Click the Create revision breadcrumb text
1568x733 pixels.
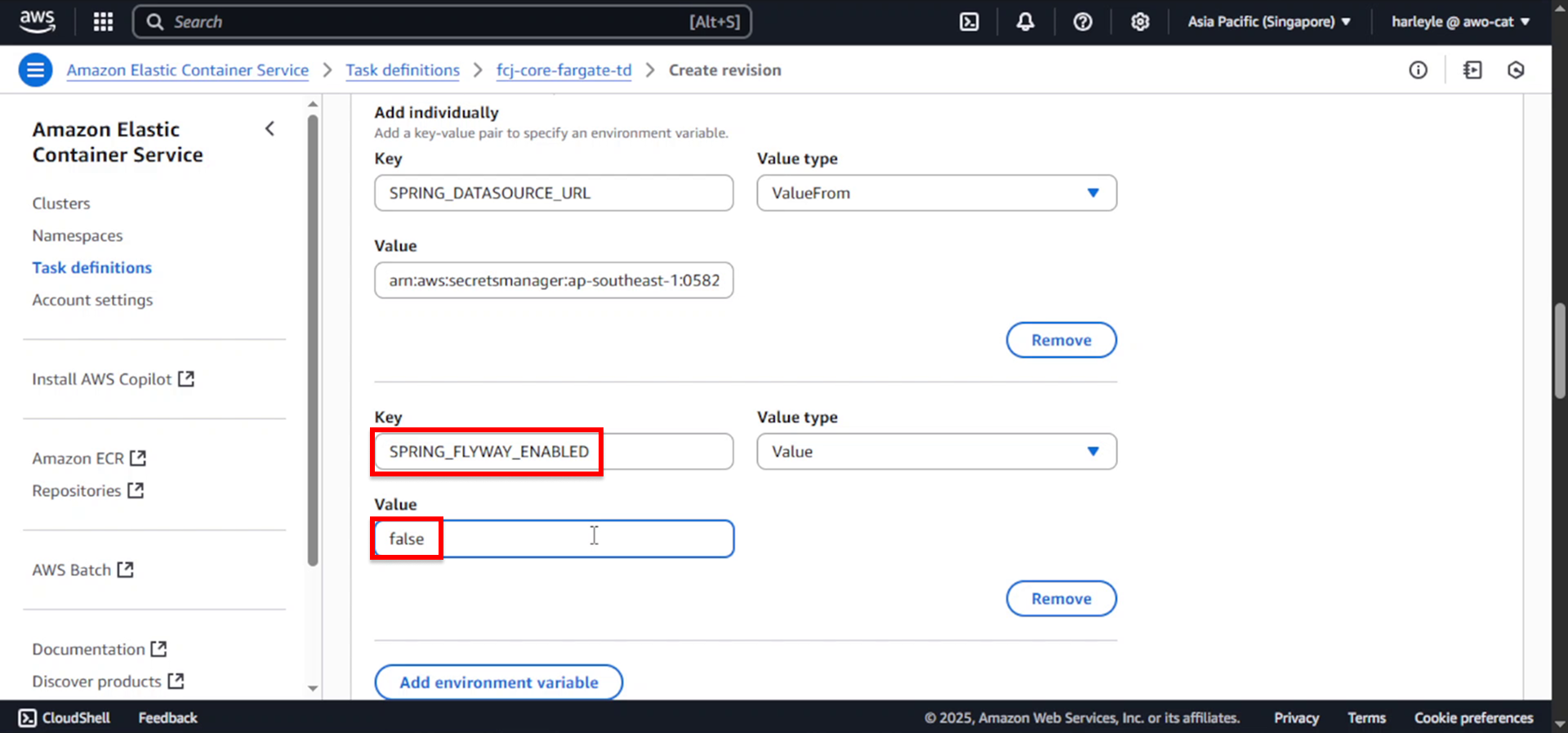coord(724,70)
